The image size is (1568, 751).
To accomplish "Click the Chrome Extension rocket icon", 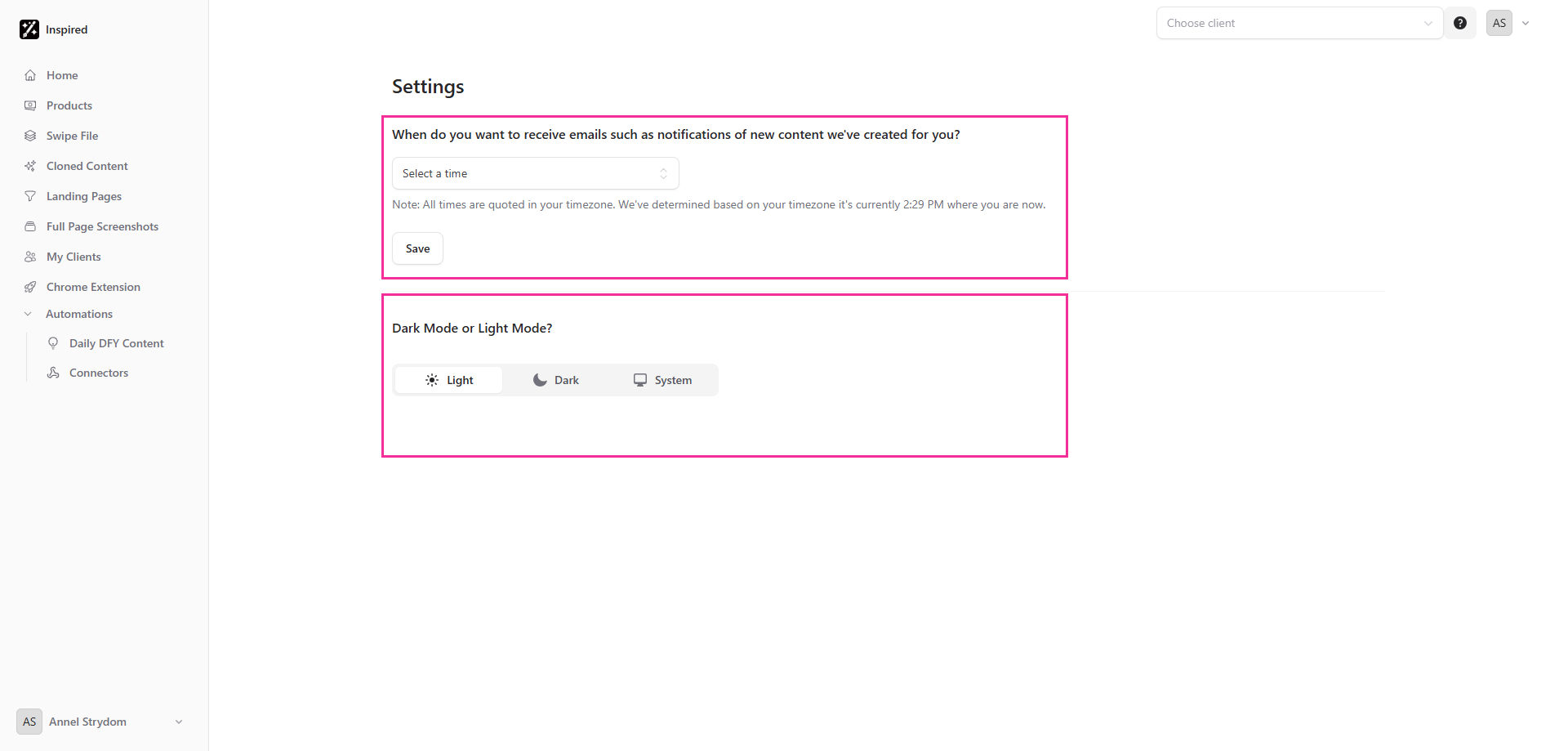I will click(x=30, y=287).
